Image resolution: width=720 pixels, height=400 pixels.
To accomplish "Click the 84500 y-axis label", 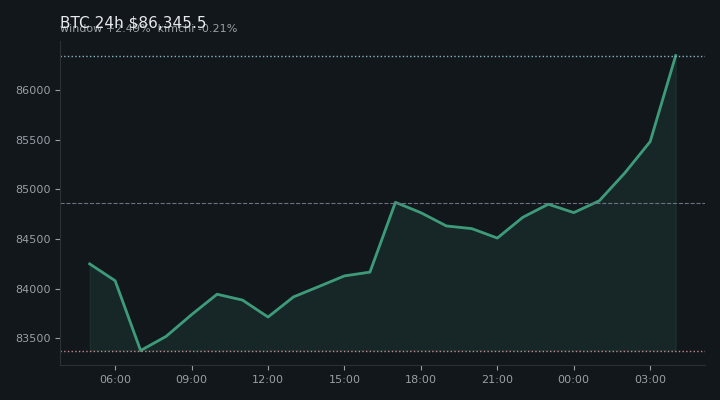I will [x=33, y=240].
